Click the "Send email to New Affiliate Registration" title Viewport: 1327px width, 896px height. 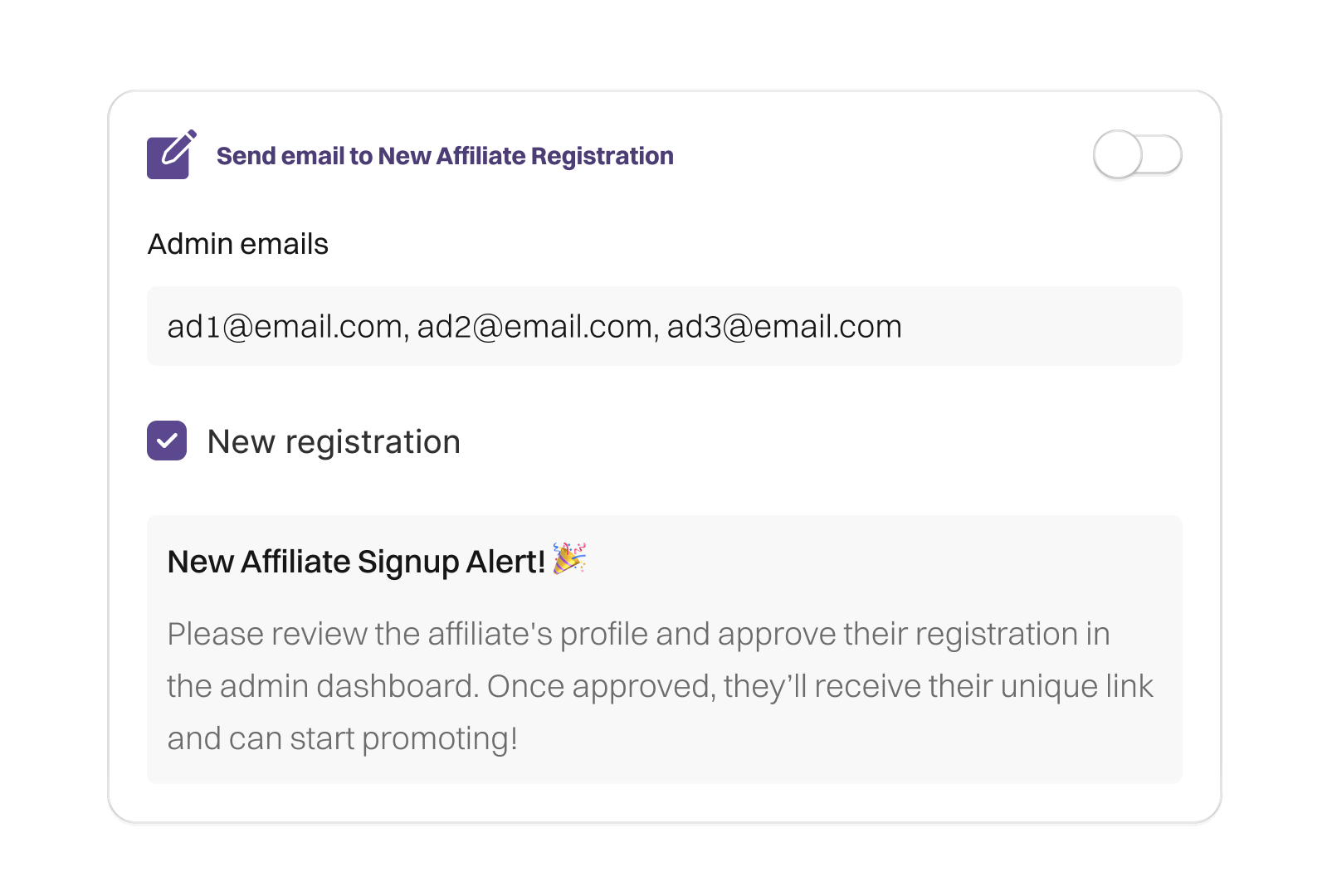(445, 156)
